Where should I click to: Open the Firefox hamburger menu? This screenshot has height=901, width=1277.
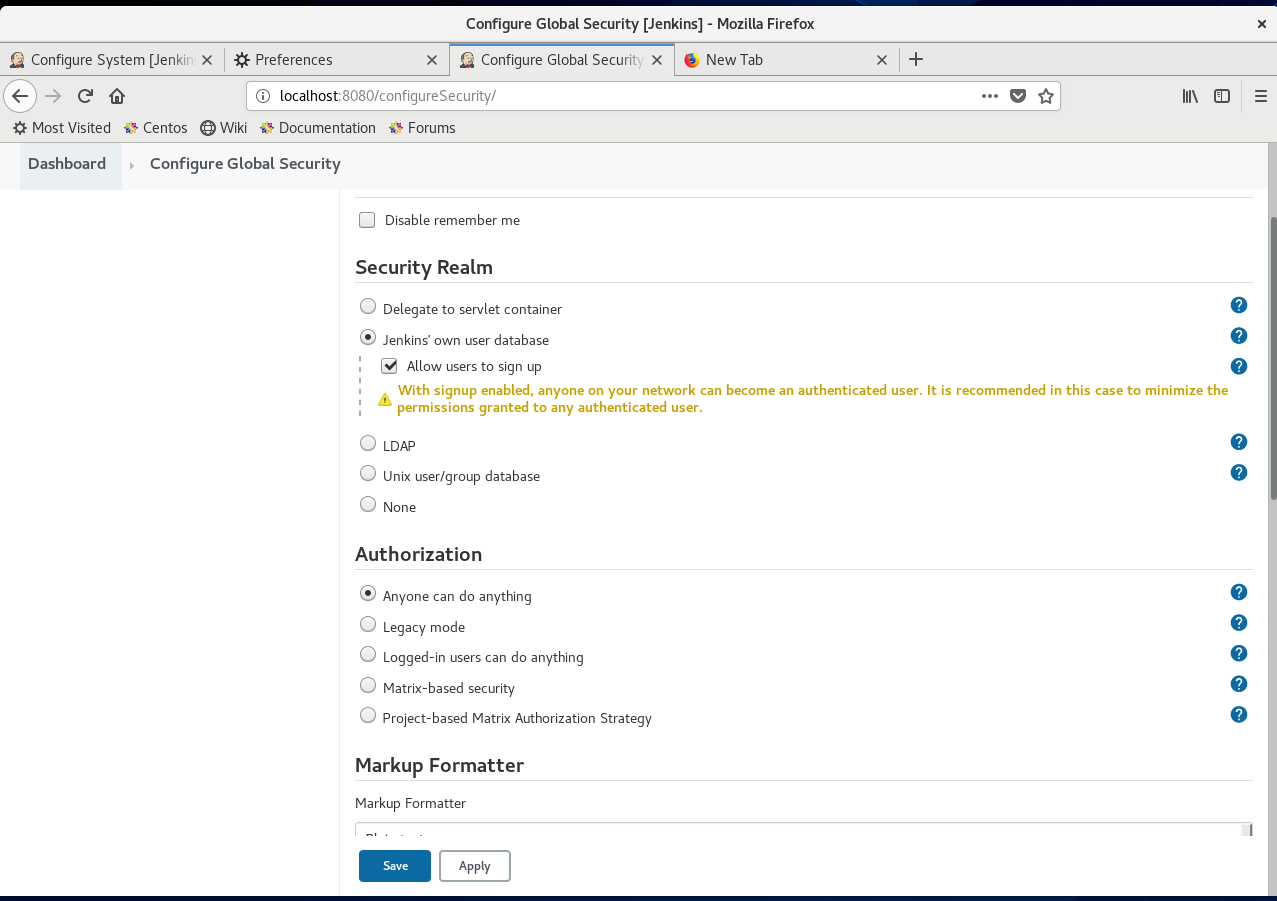point(1261,96)
